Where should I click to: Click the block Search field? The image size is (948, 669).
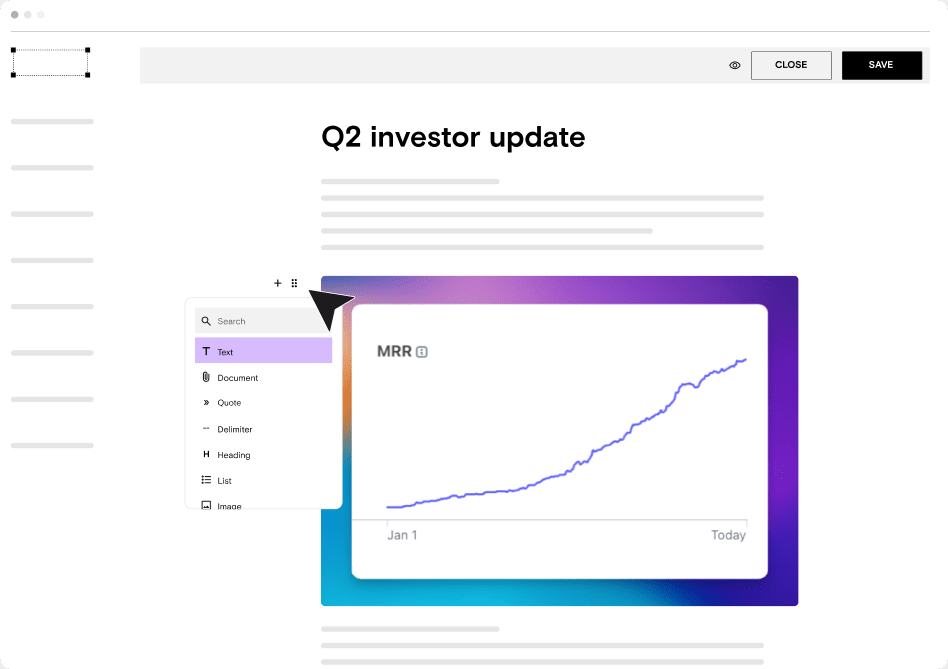tap(264, 321)
